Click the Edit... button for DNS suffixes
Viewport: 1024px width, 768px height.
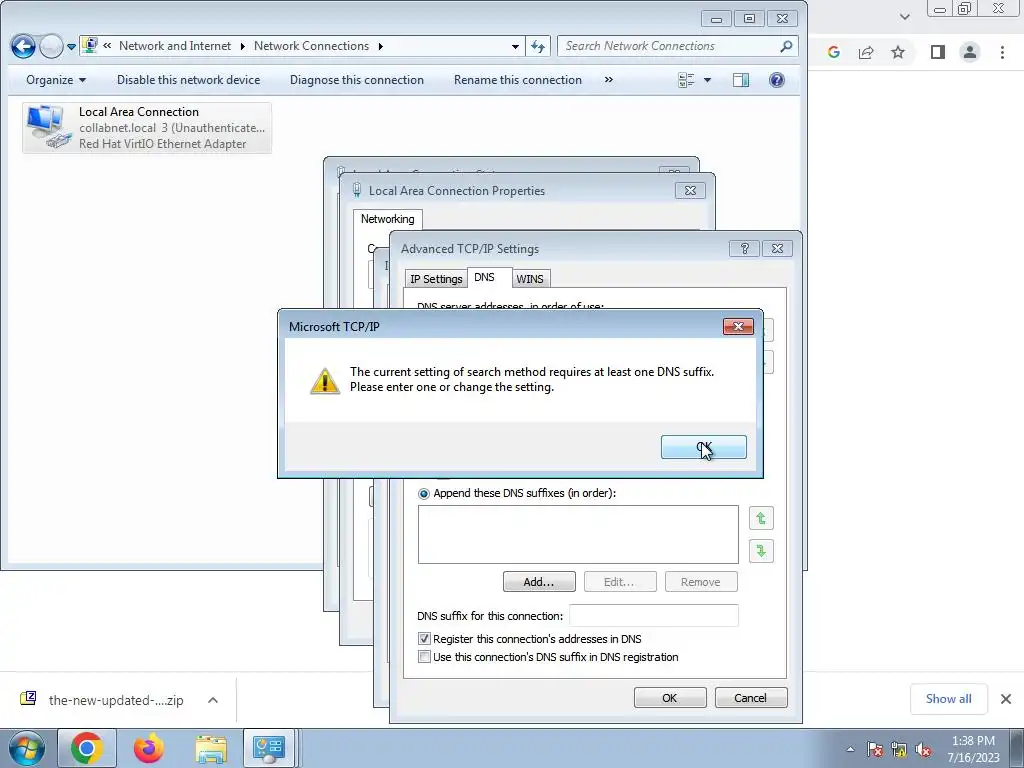[x=620, y=582]
